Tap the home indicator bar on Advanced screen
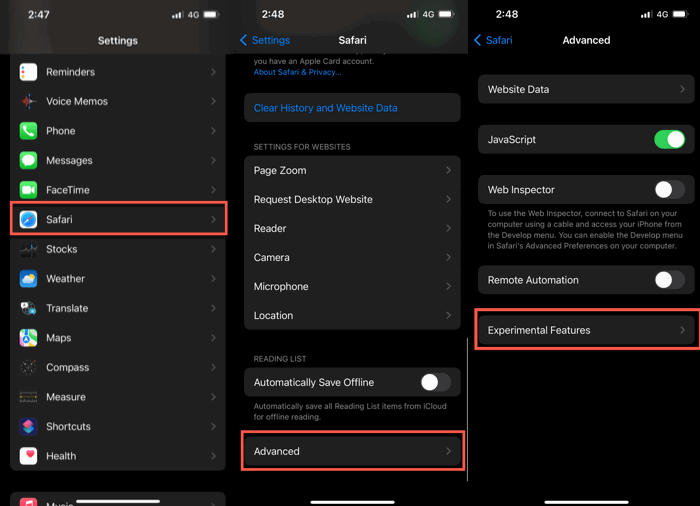Screen dimensions: 700x506 pos(586,502)
